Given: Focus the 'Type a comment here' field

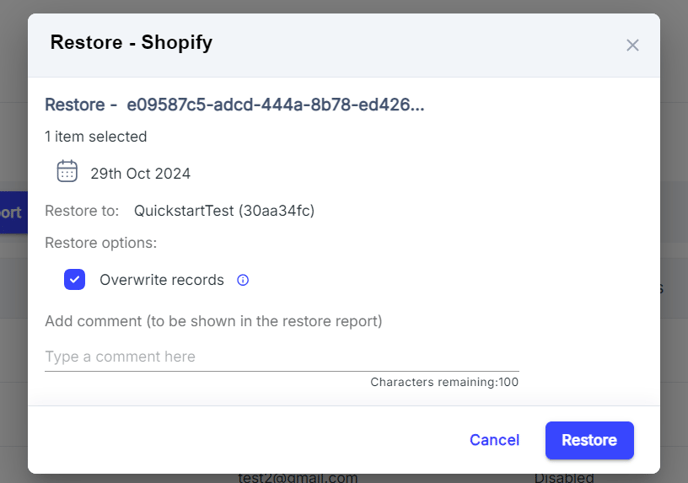Looking at the screenshot, I should point(282,357).
